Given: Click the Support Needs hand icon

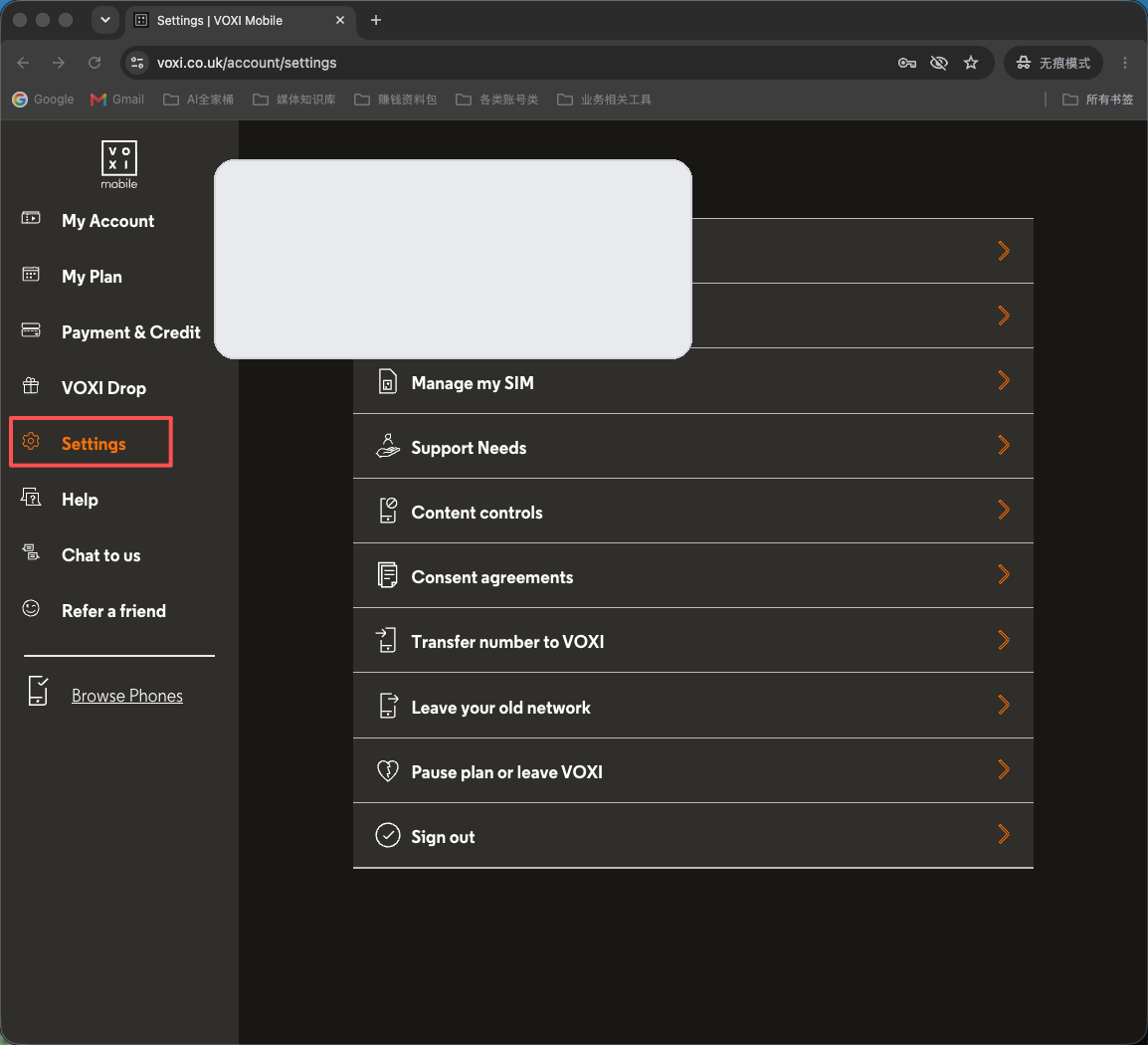Looking at the screenshot, I should [x=387, y=446].
